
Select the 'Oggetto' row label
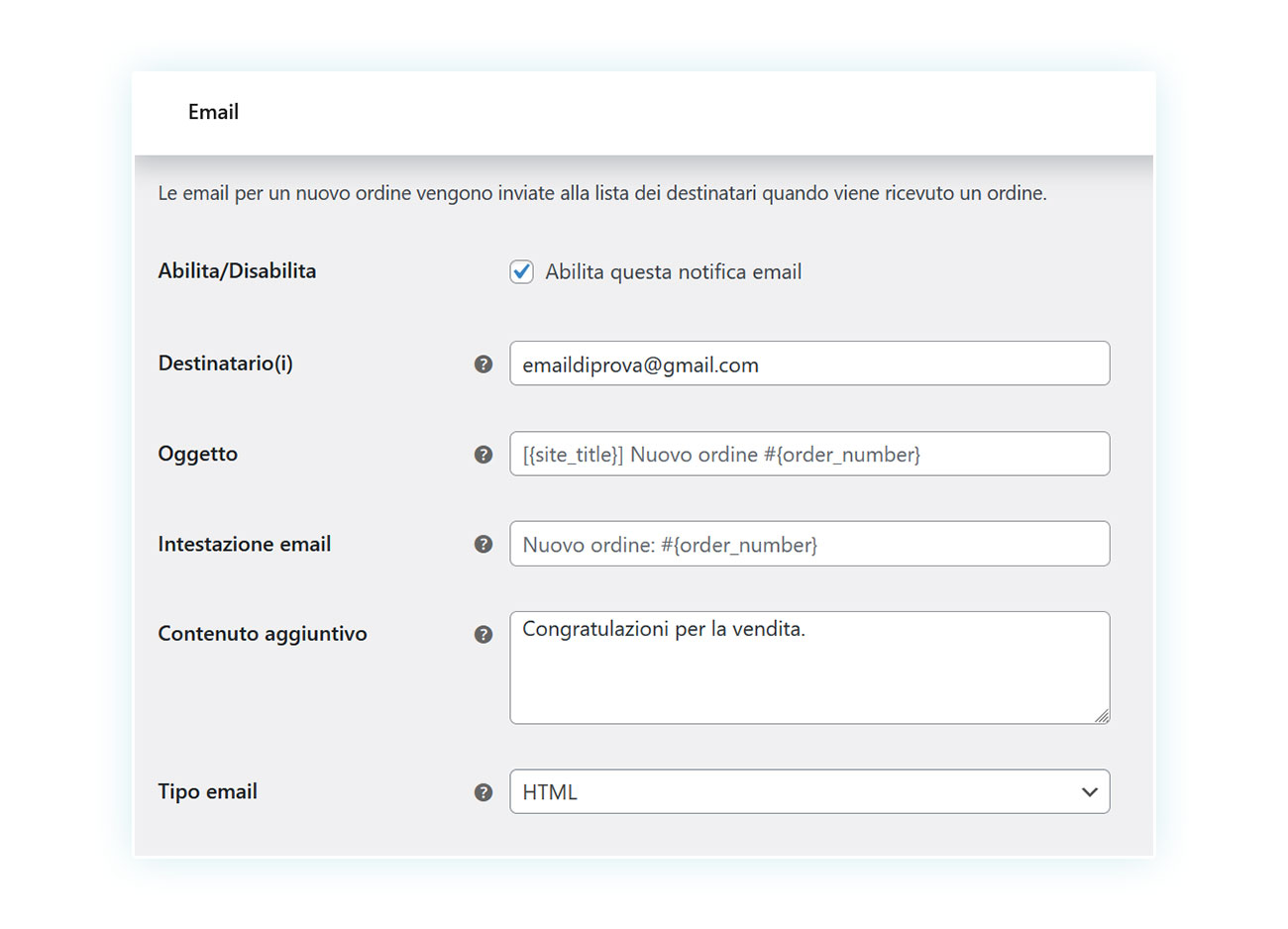[198, 455]
